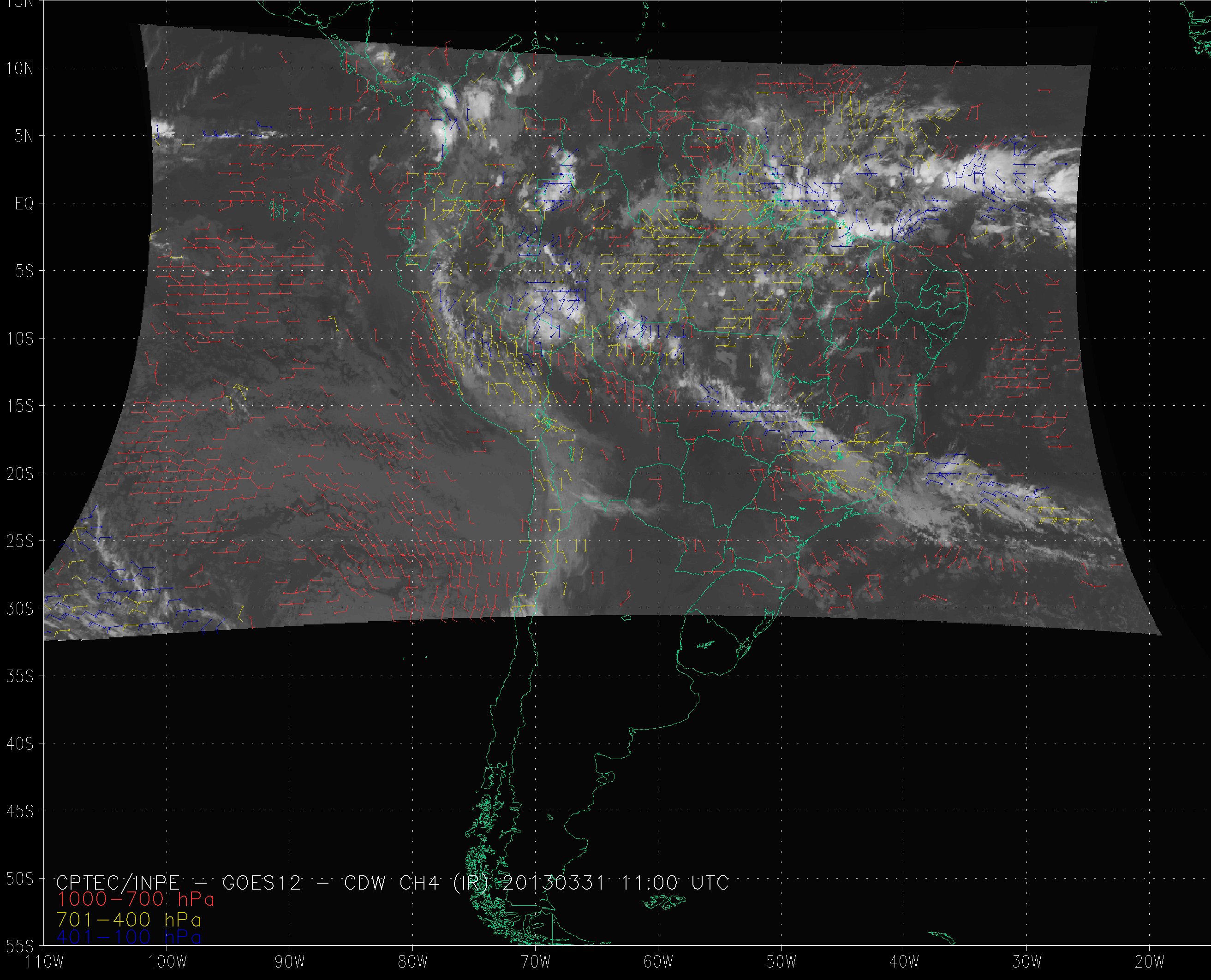Click the CDW CH4 (IR) text in the caption
Image resolution: width=1211 pixels, height=980 pixels.
416,882
